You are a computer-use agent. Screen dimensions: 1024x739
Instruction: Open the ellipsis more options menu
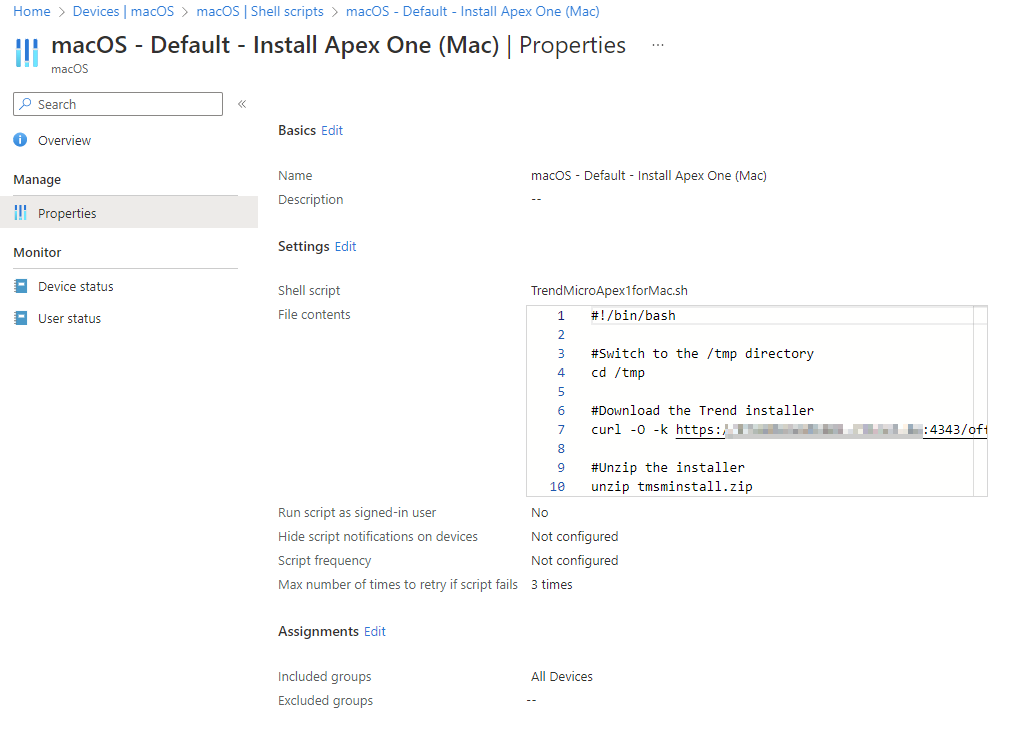(658, 45)
